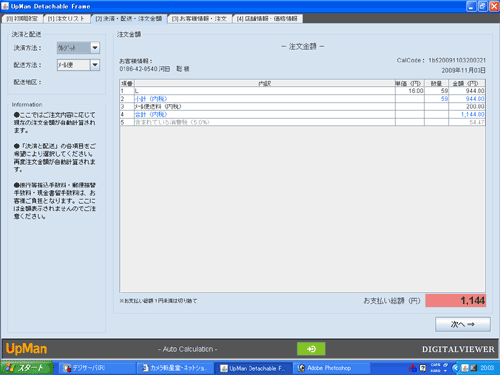The height and width of the screenshot is (375, 500).
Task: Switch to the [0] initial settings tab
Action: pyautogui.click(x=22, y=19)
